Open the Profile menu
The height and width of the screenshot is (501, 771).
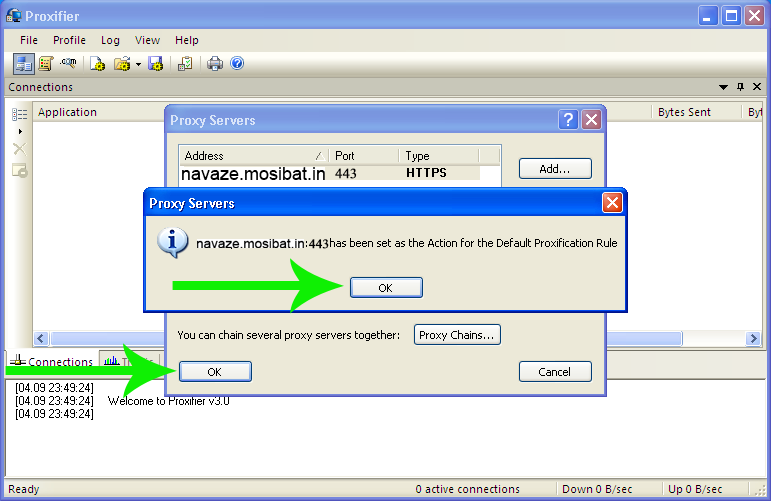(69, 40)
